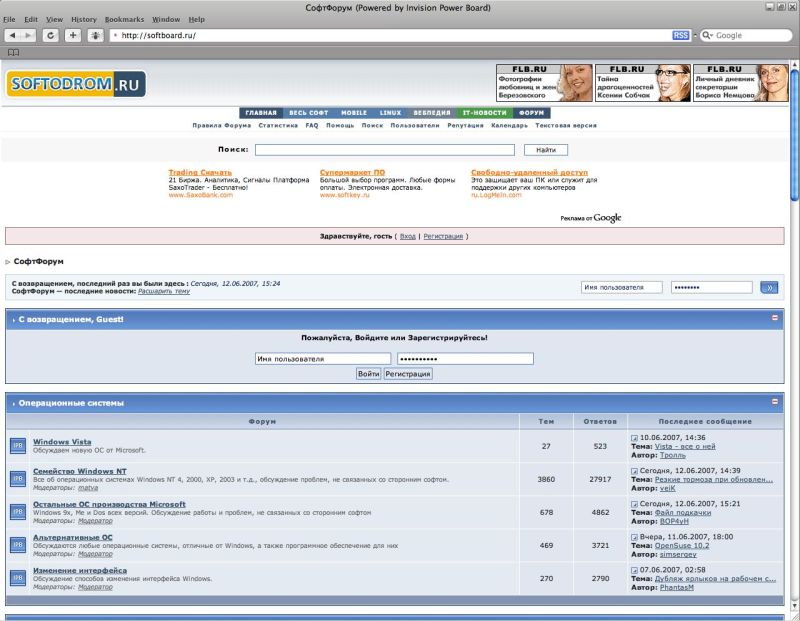Go back using the browser Back arrow
This screenshot has height=621, width=800.
[13, 35]
